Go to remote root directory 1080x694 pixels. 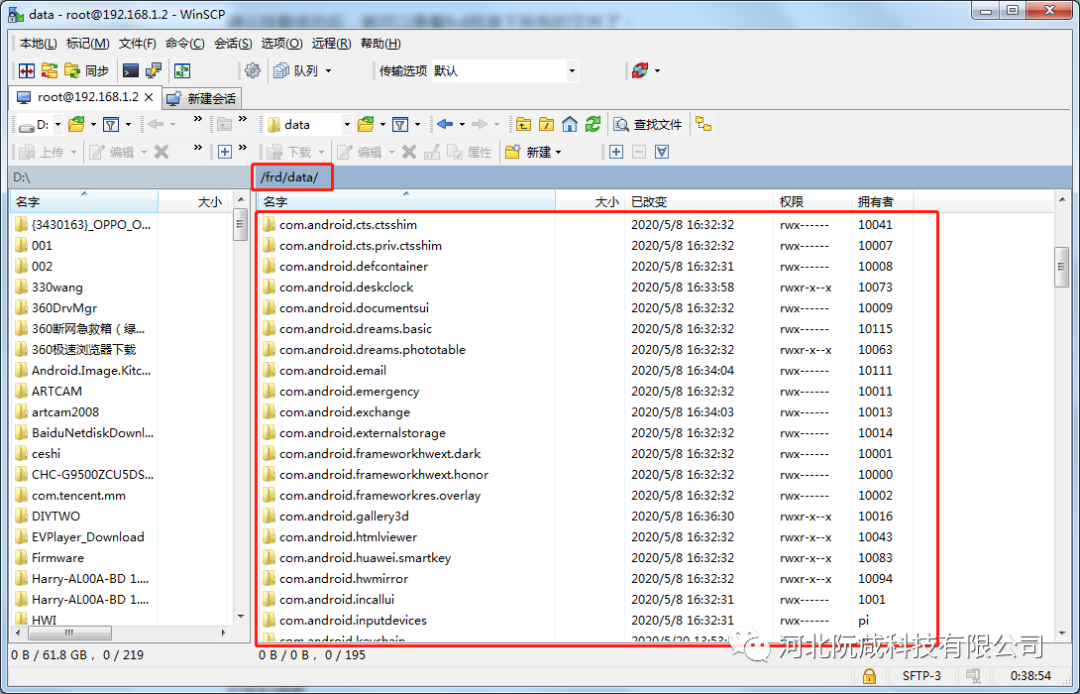pyautogui.click(x=546, y=125)
